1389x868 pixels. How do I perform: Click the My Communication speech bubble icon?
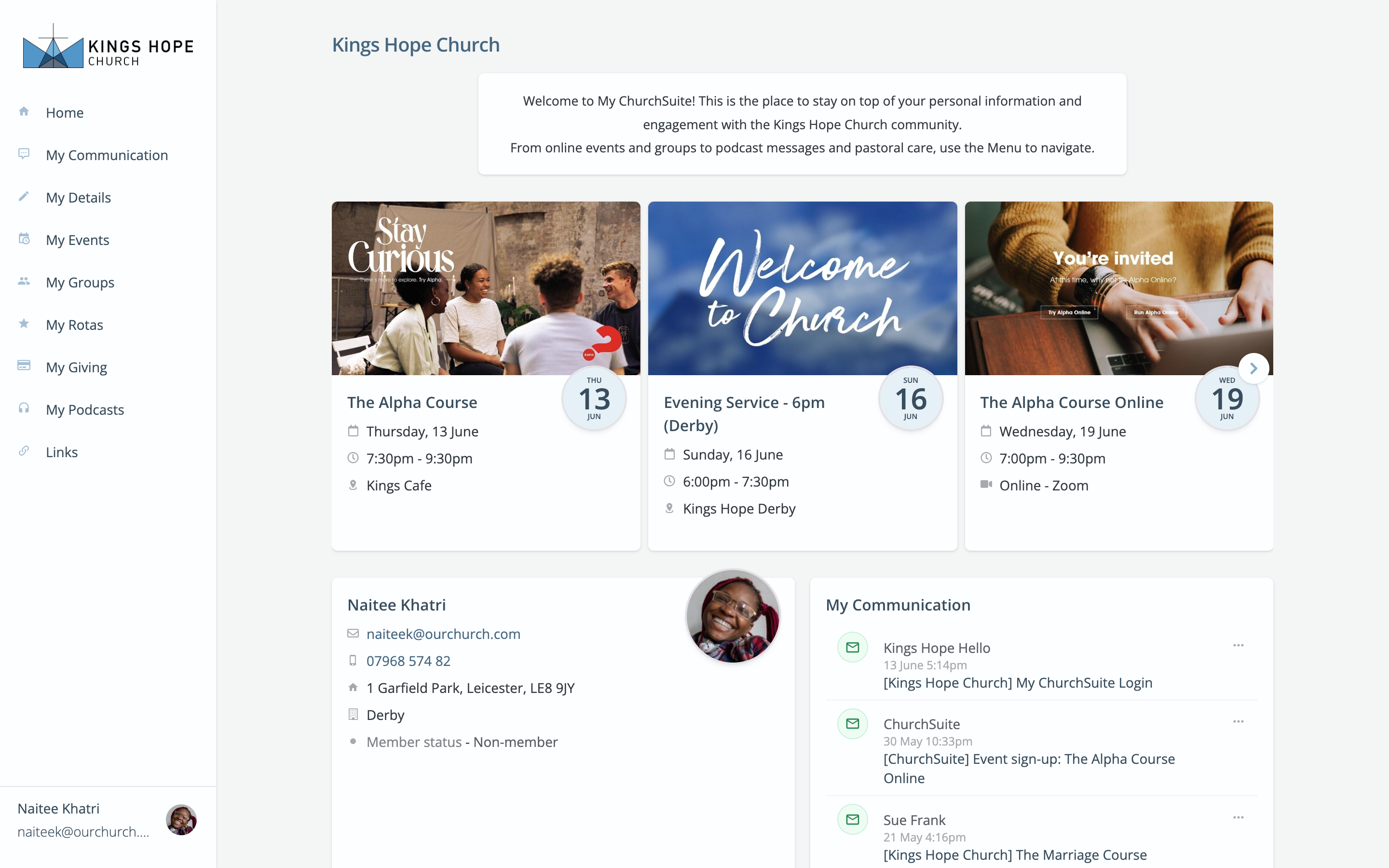(24, 154)
